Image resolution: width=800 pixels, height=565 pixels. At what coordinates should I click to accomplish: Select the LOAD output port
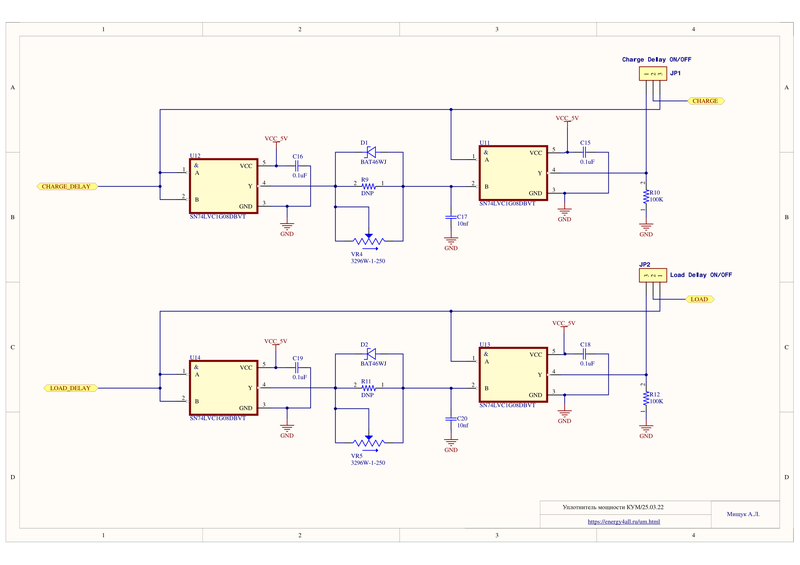pos(699,299)
